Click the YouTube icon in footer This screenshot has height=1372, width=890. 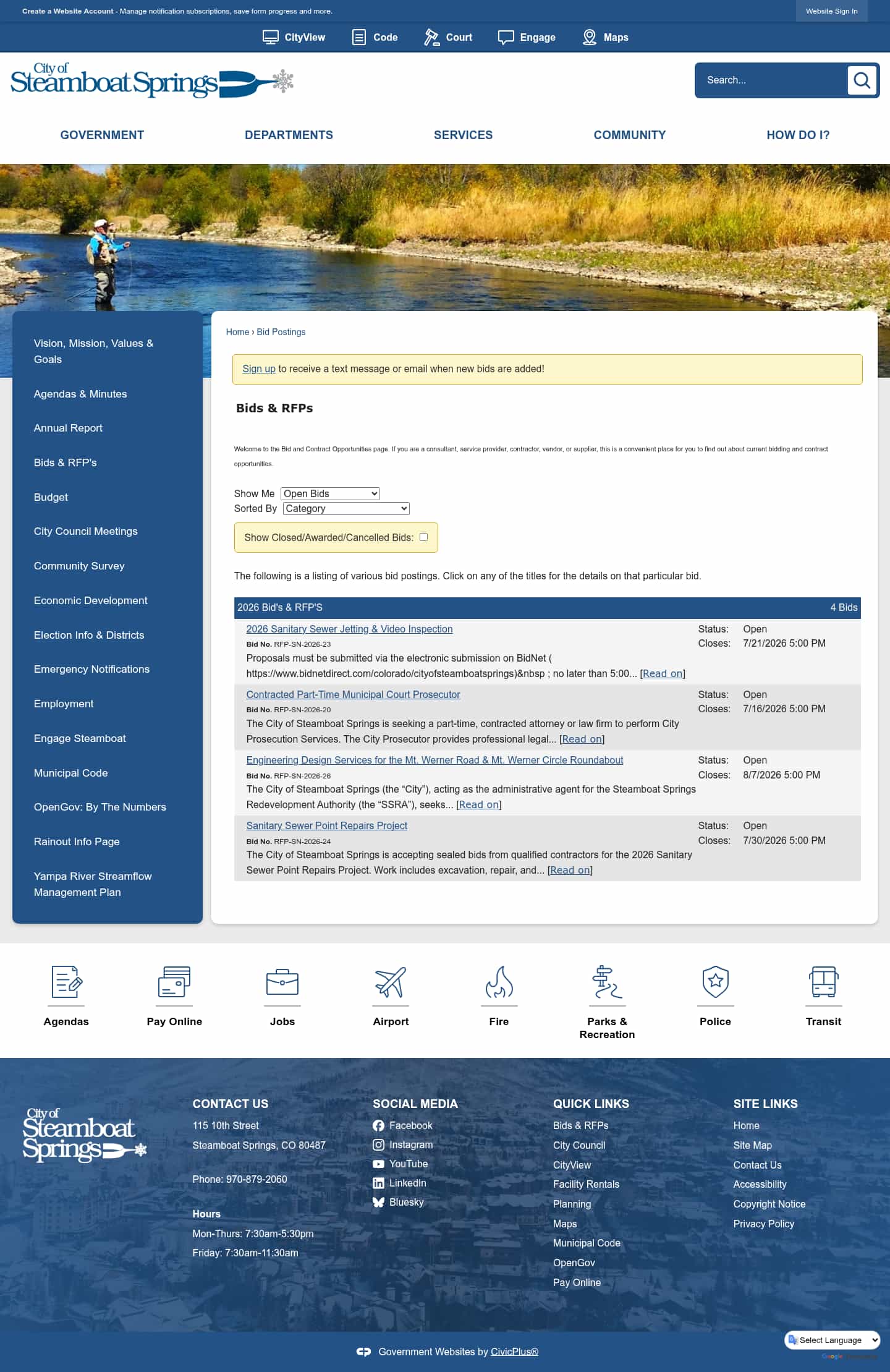point(378,1164)
